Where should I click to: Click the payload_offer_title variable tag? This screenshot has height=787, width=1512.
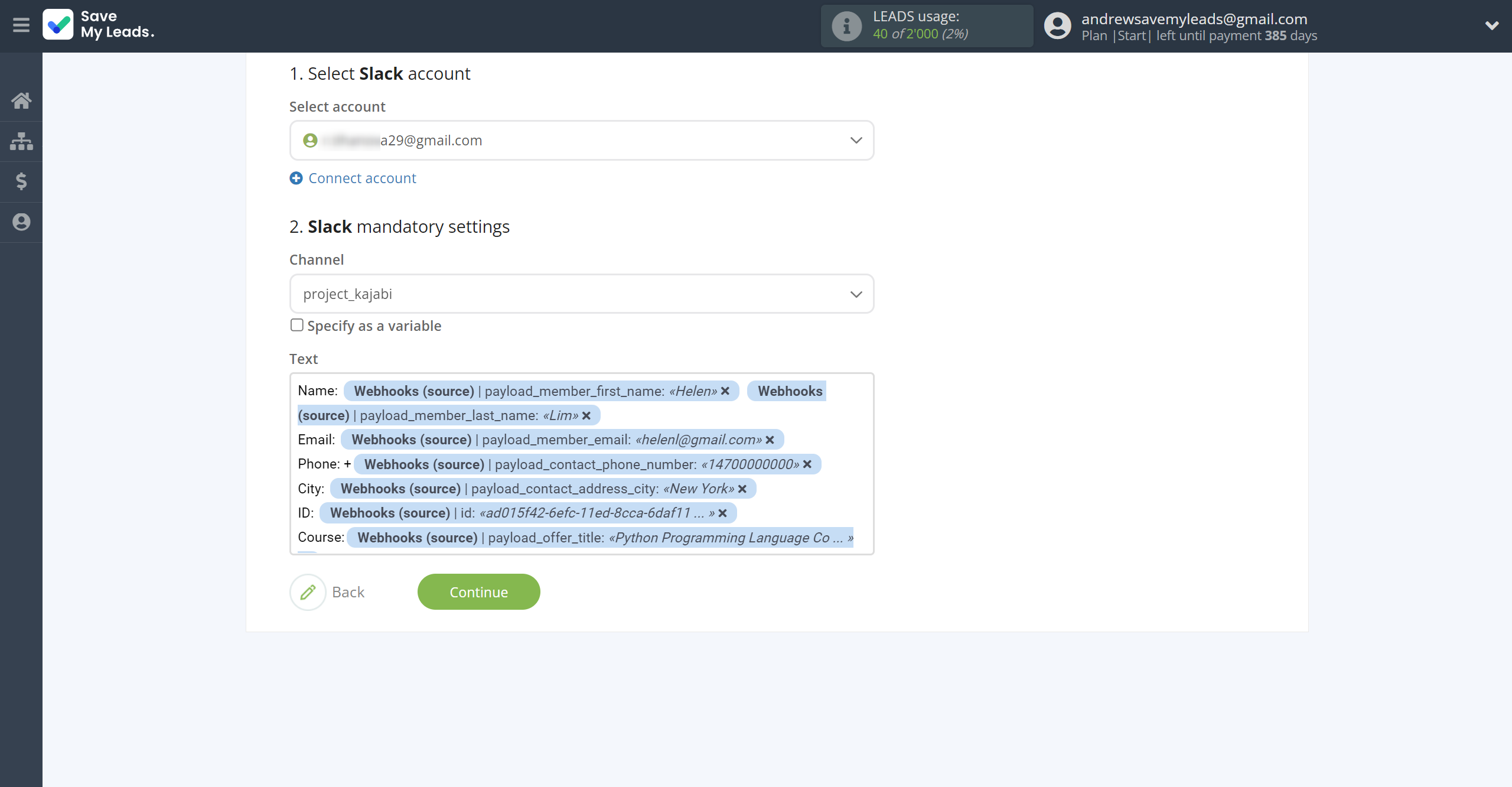[x=600, y=538]
